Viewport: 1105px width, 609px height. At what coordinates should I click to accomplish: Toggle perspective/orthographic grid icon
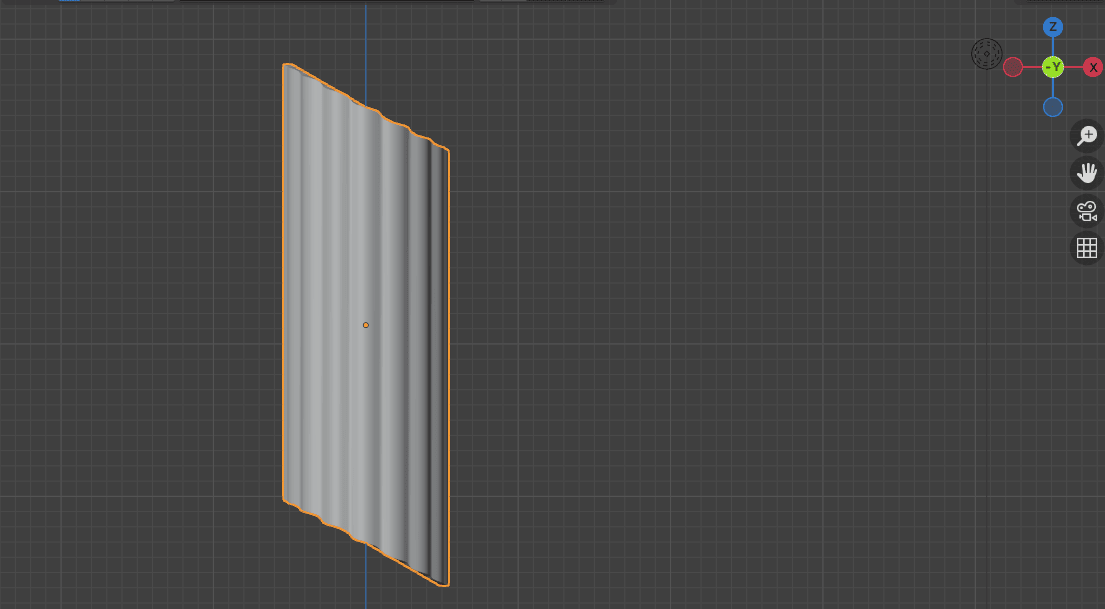[1086, 248]
